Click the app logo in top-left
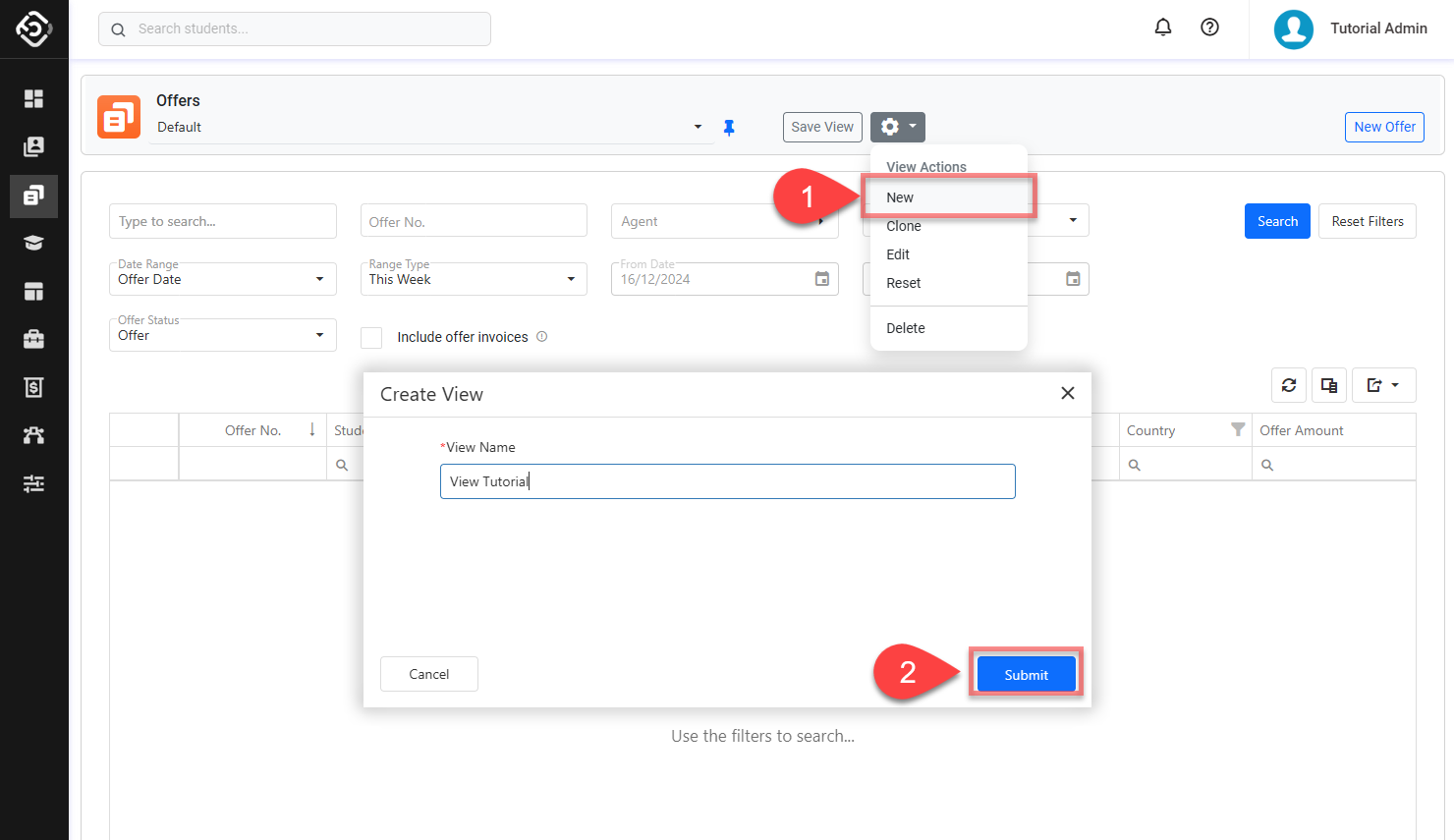Screen dimensions: 1454x840 pos(33,29)
